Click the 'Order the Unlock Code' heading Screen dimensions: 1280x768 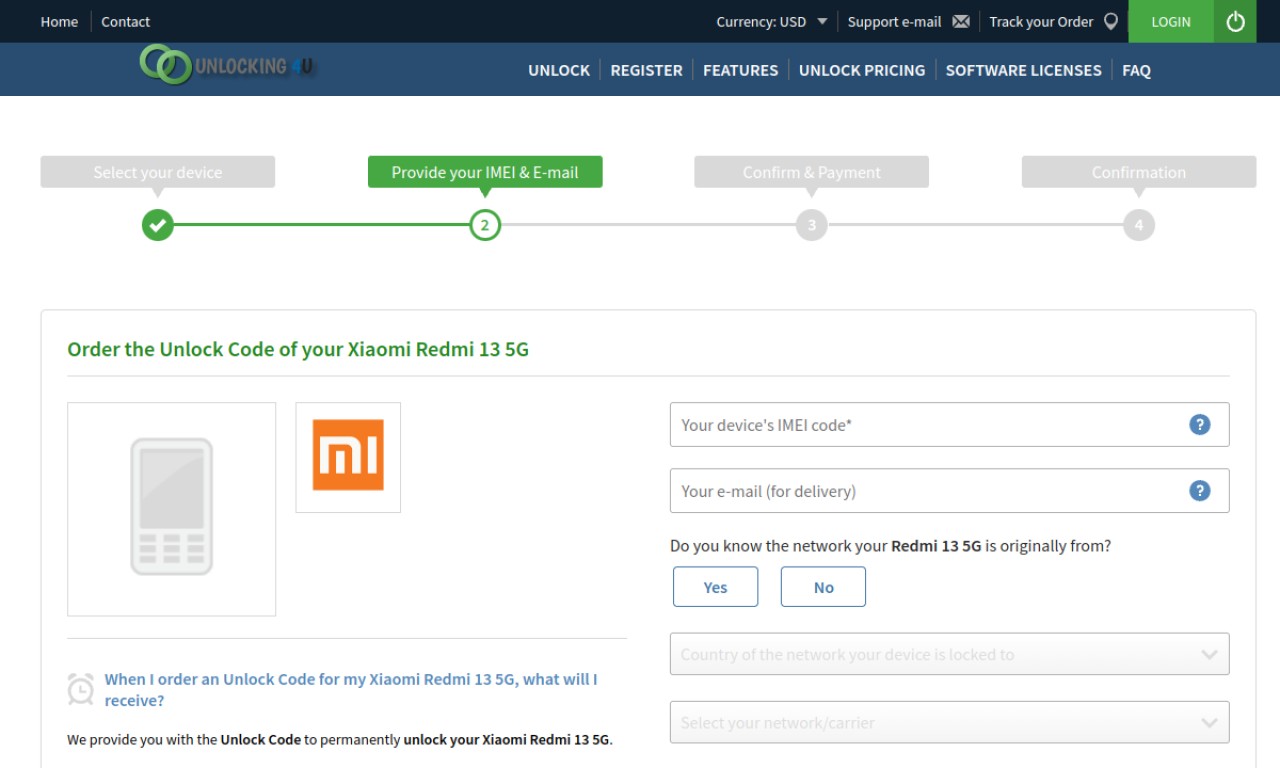point(298,350)
